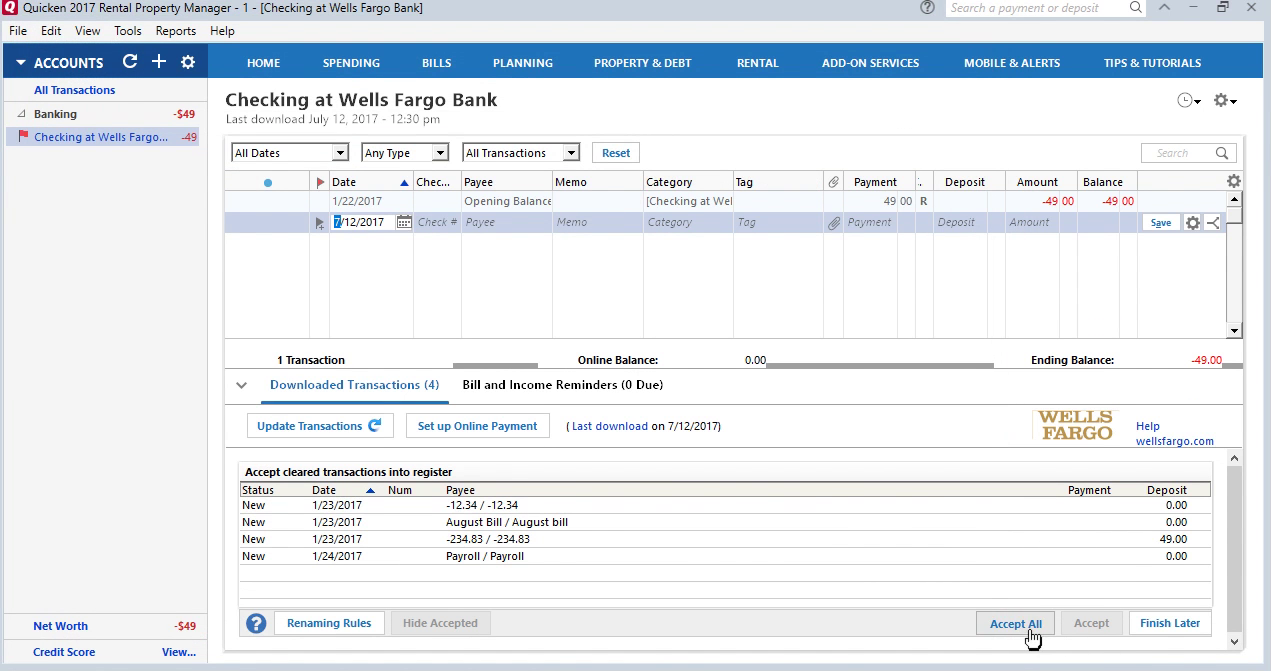The width and height of the screenshot is (1271, 671).
Task: Switch to Bill and Income Reminders tab
Action: [562, 385]
